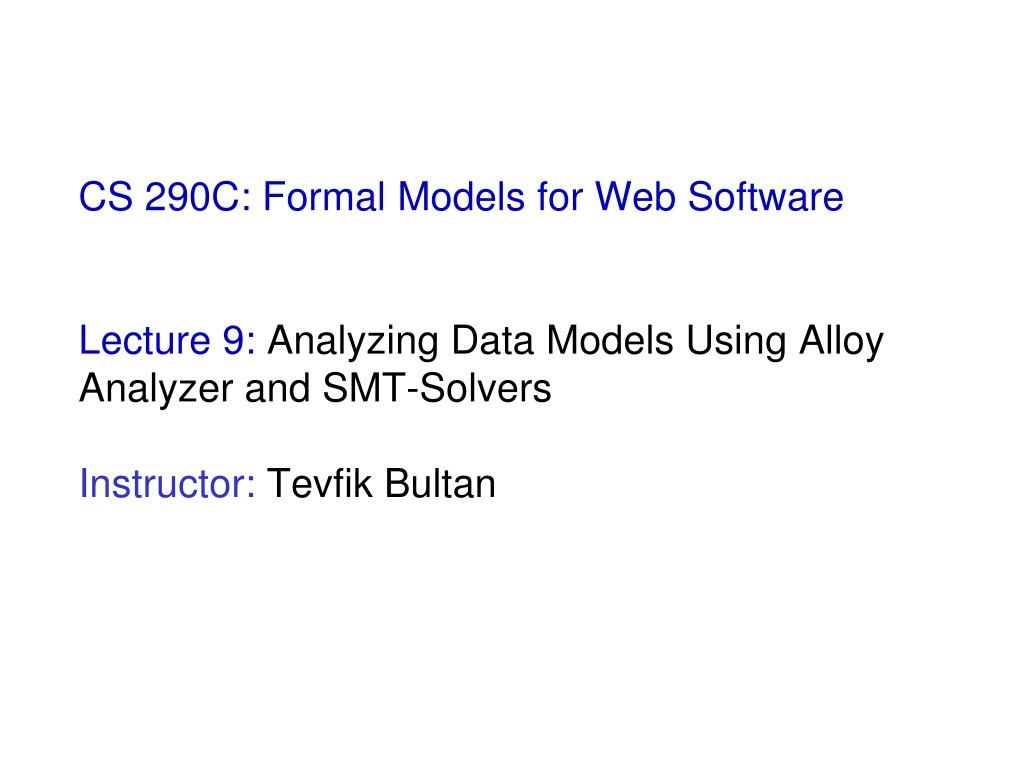
Task: Click the "SMT-Solvers" text
Action: click(x=437, y=388)
